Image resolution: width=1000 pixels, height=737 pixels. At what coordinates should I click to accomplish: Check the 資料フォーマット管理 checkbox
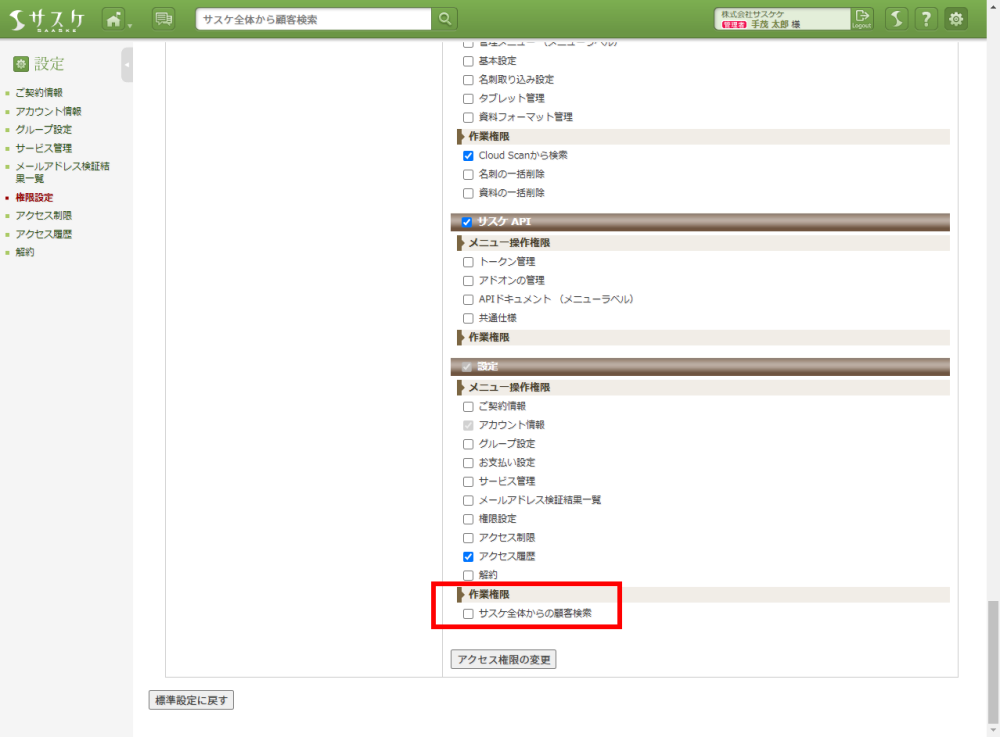(468, 117)
